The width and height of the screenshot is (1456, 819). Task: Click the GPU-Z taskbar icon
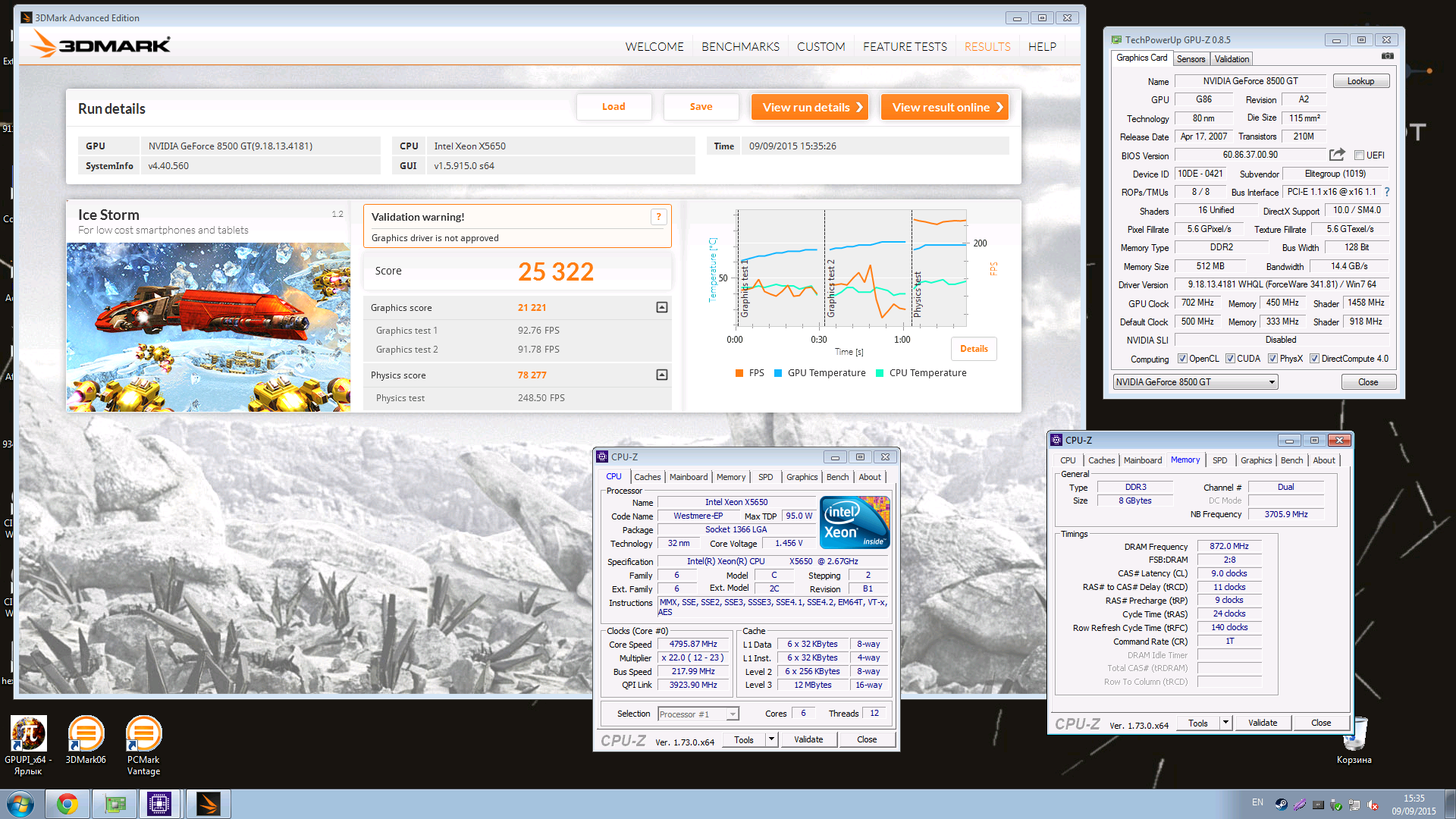115,804
